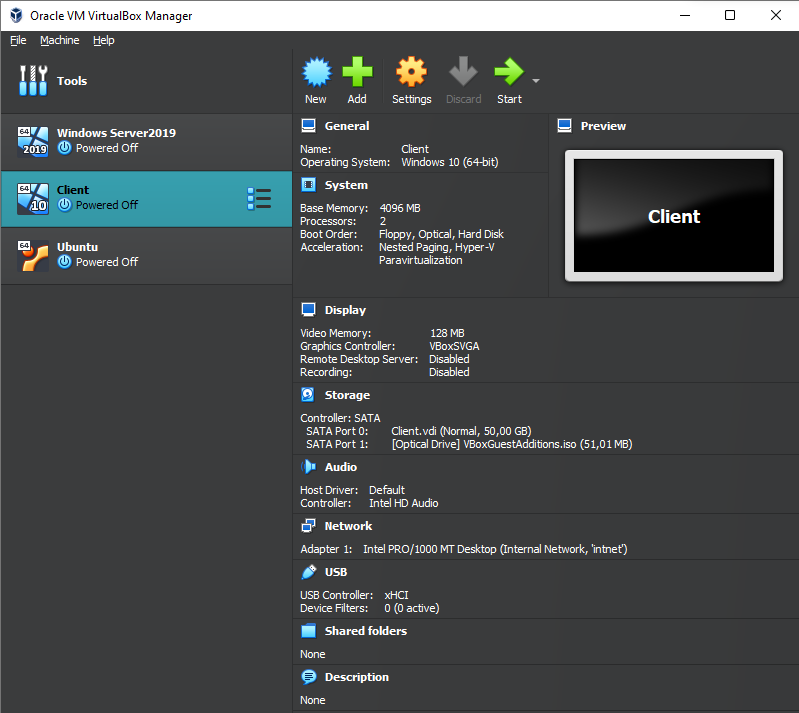Open the Help menu

pyautogui.click(x=104, y=40)
